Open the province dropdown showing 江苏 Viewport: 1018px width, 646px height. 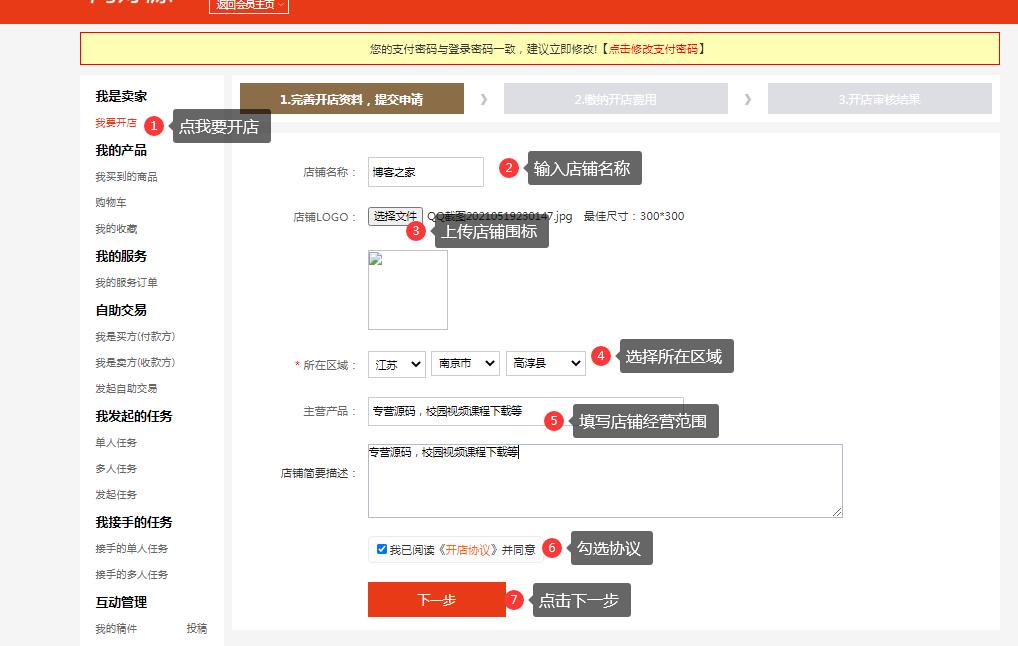click(396, 364)
